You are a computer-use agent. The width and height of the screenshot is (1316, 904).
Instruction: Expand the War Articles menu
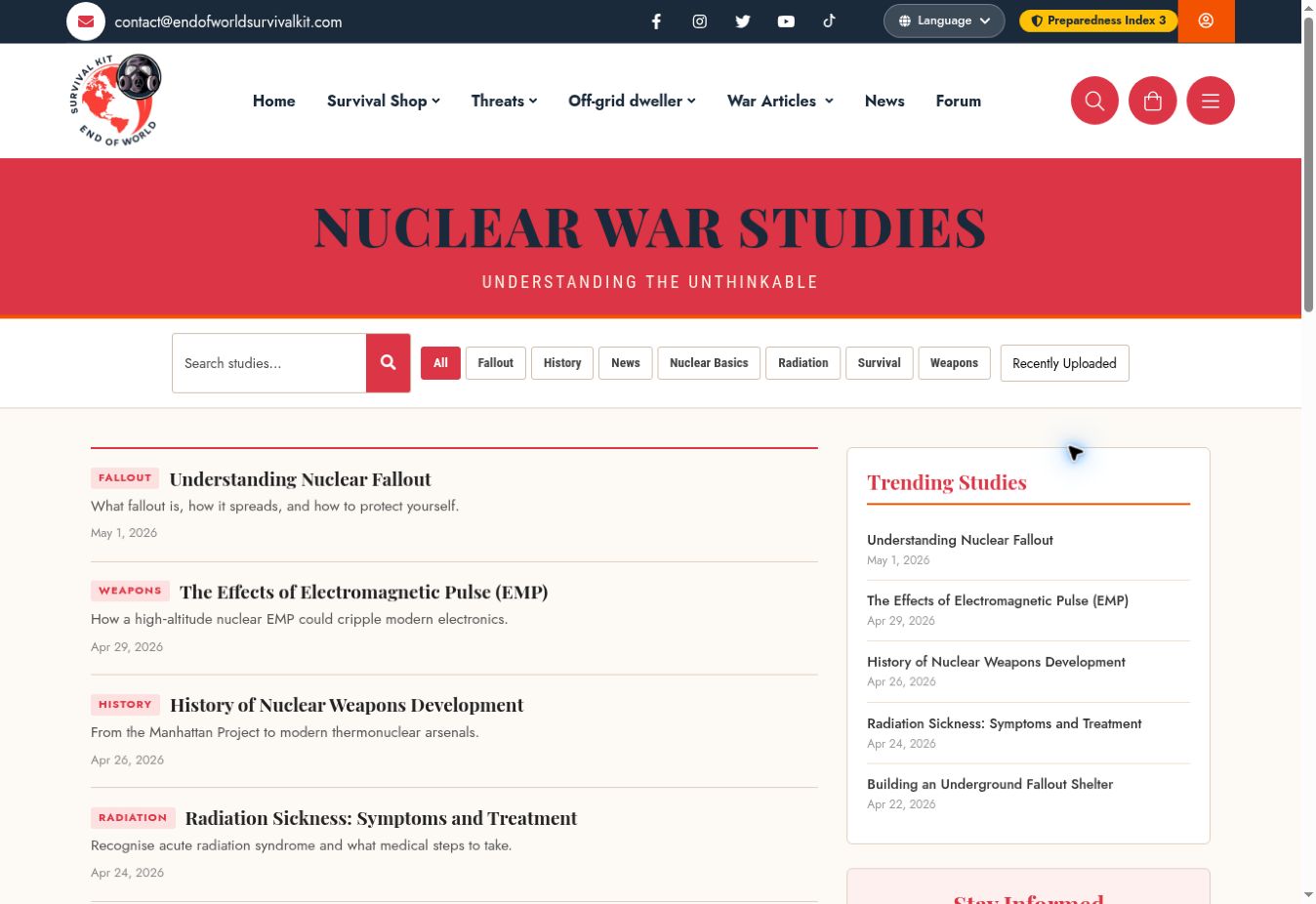tap(780, 101)
